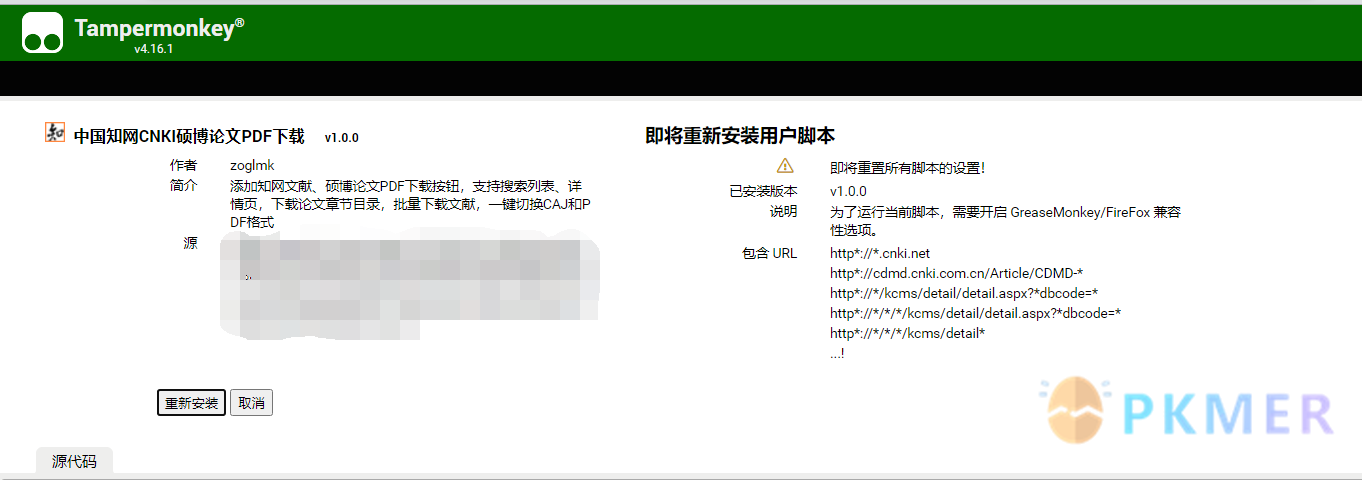The height and width of the screenshot is (480, 1362).
Task: Click the URL containing cdmd.cnki.com.cn/Article/CDMD-*
Action: (957, 273)
